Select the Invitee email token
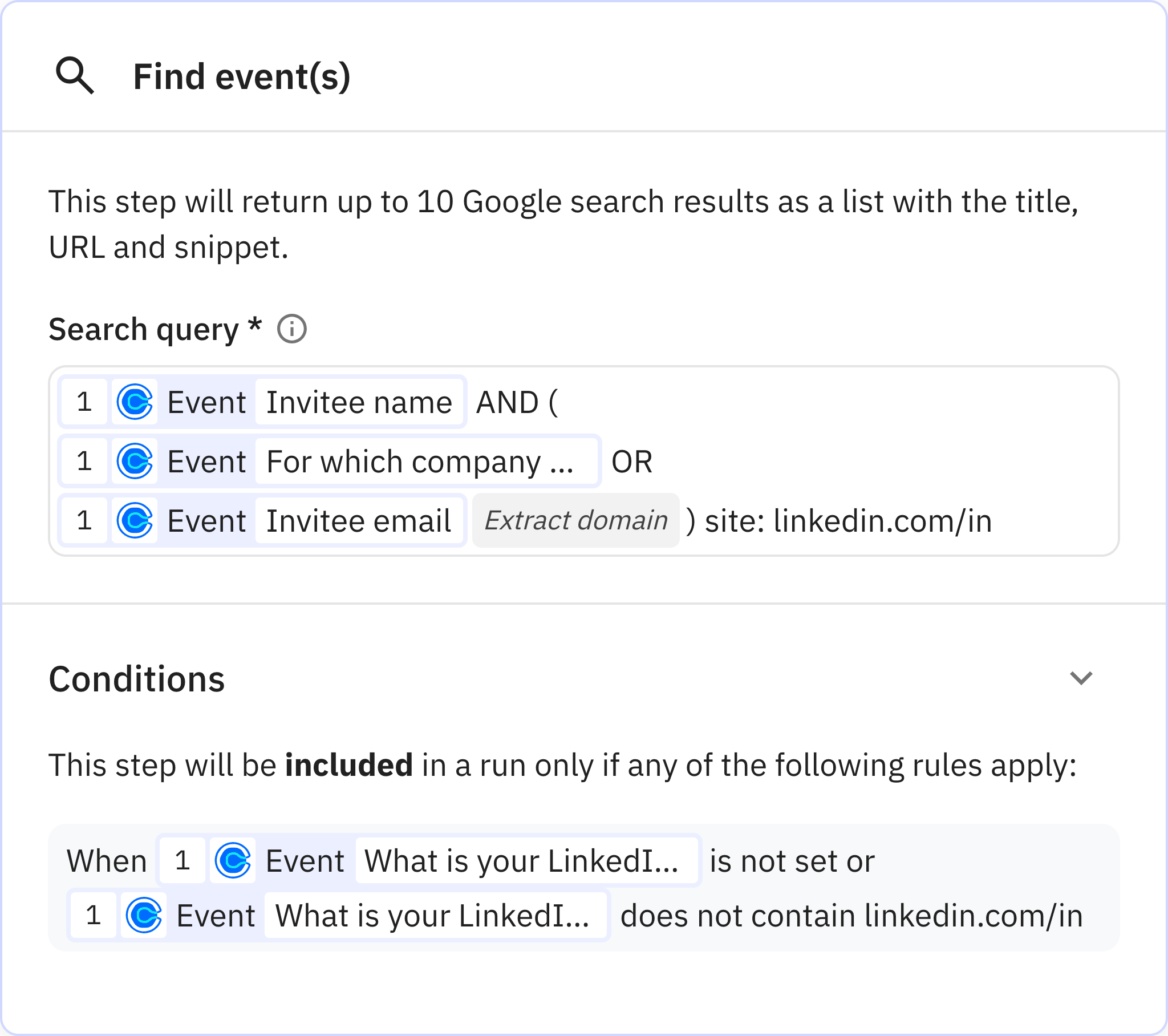The image size is (1168, 1036). [359, 520]
